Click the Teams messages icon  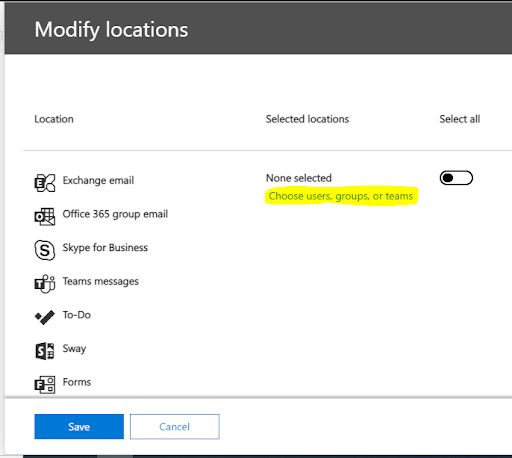pyautogui.click(x=45, y=284)
